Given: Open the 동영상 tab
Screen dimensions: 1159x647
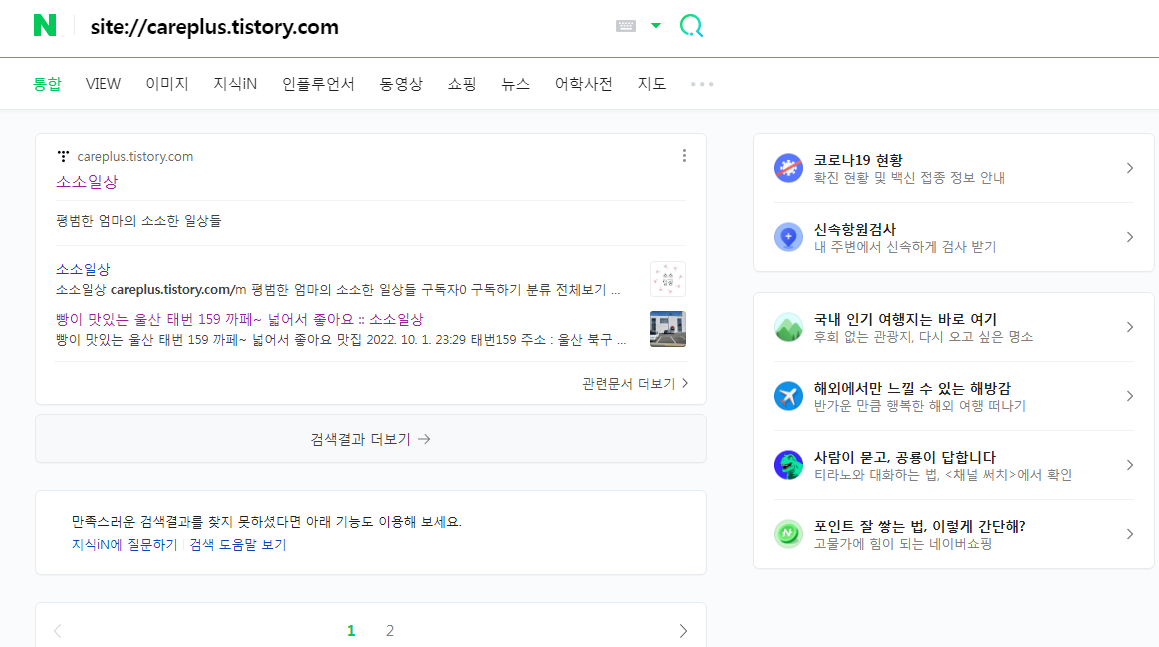Looking at the screenshot, I should [x=401, y=84].
